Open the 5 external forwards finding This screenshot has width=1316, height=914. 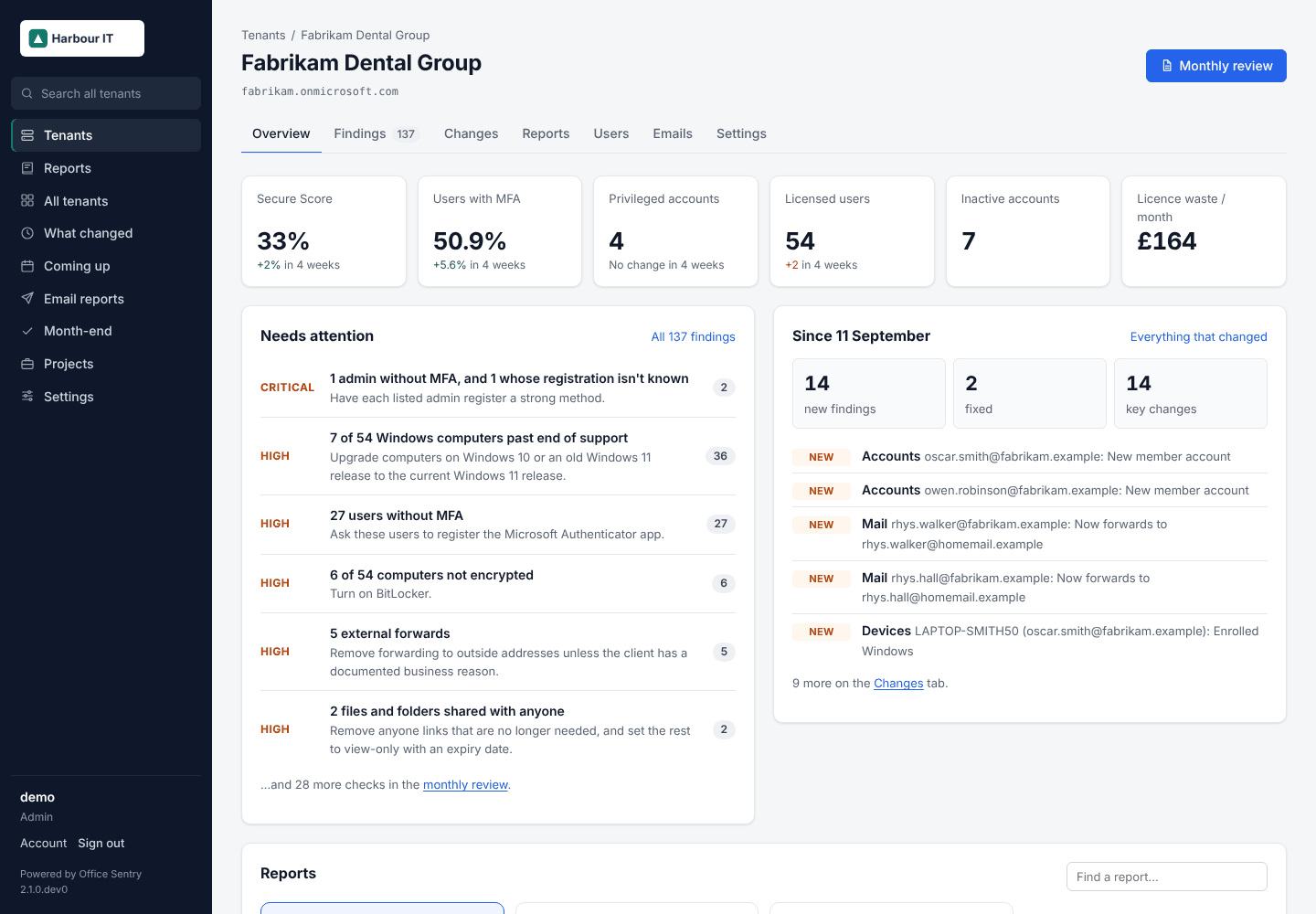point(498,652)
